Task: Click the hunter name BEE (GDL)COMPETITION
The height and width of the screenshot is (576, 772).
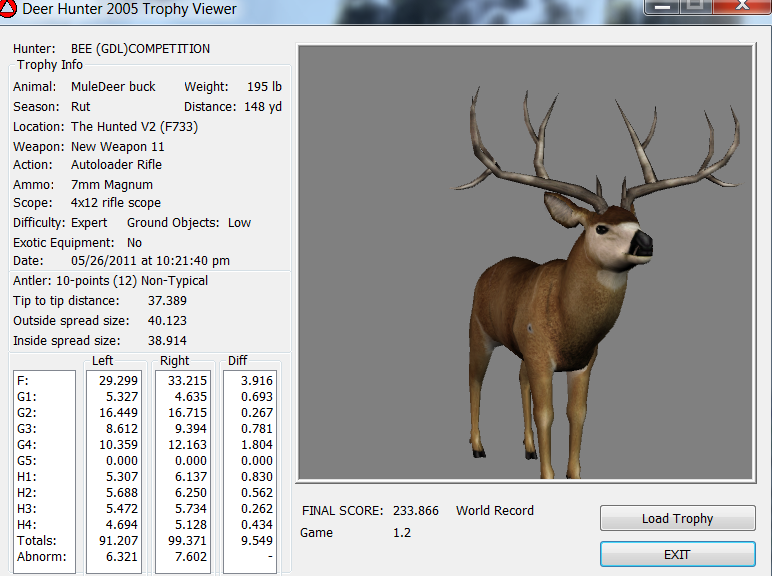Action: [x=140, y=49]
